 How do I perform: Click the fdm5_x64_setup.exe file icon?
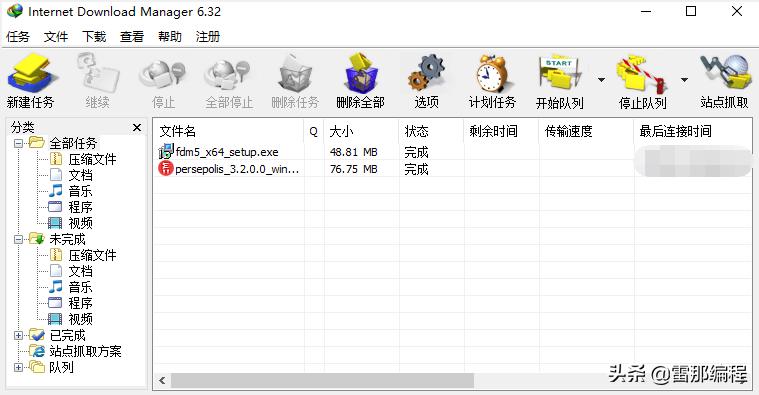point(166,152)
